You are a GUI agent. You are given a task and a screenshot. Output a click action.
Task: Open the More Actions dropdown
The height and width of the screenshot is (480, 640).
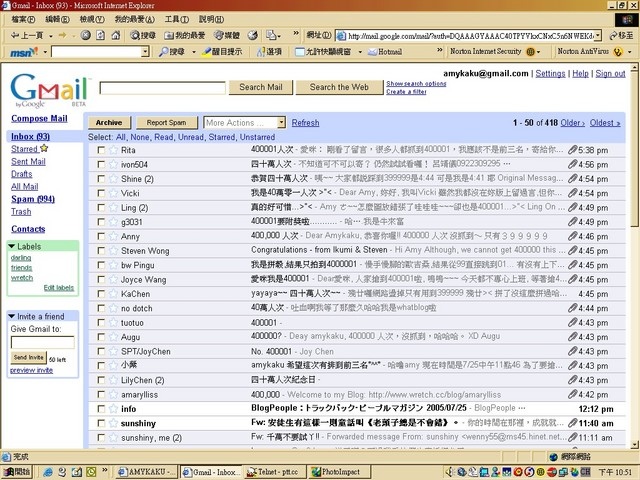(x=244, y=122)
